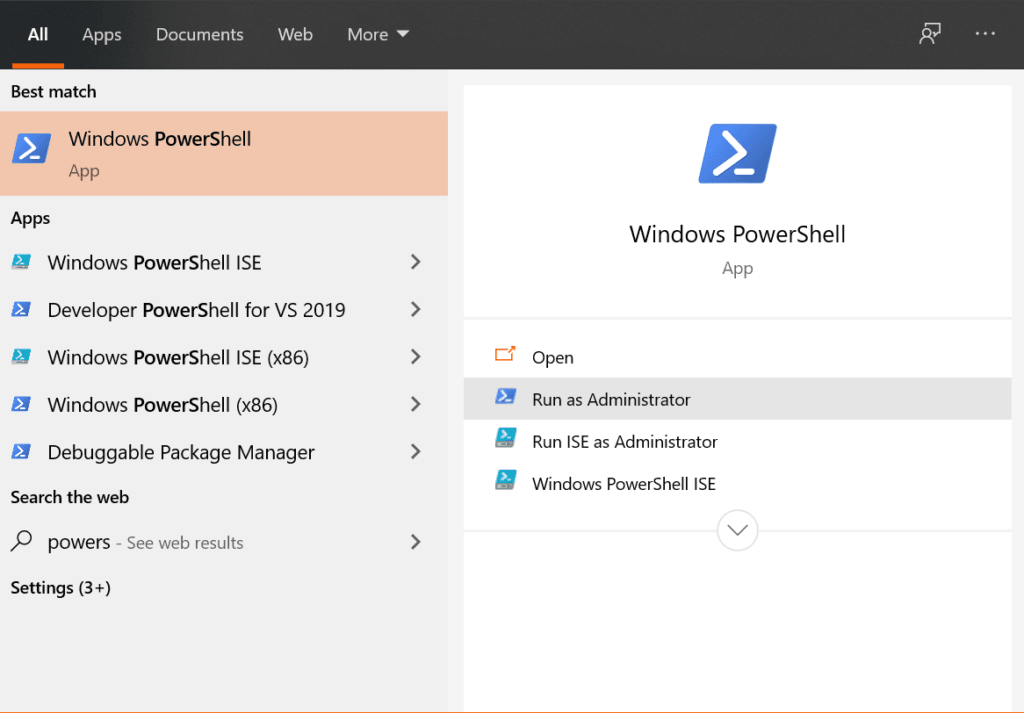Expand Debuggable Package Manager arrow
This screenshot has width=1024, height=713.
415,451
